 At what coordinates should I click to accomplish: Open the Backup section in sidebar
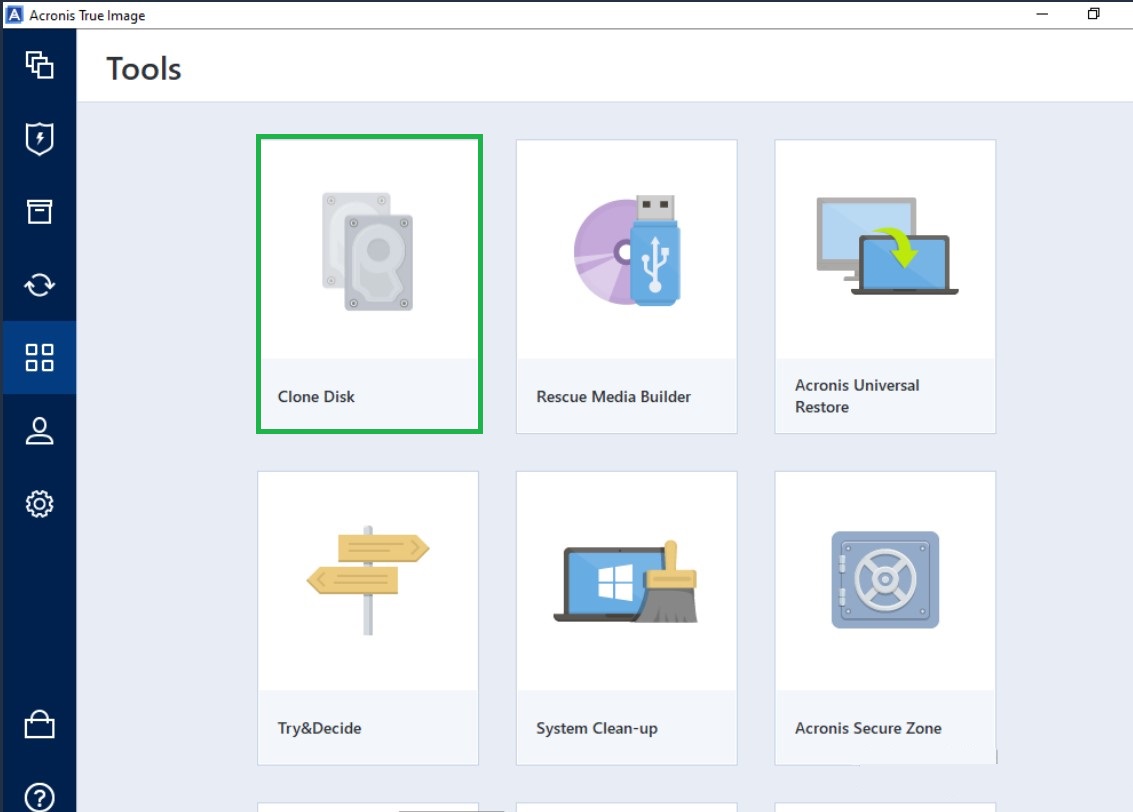(x=39, y=65)
